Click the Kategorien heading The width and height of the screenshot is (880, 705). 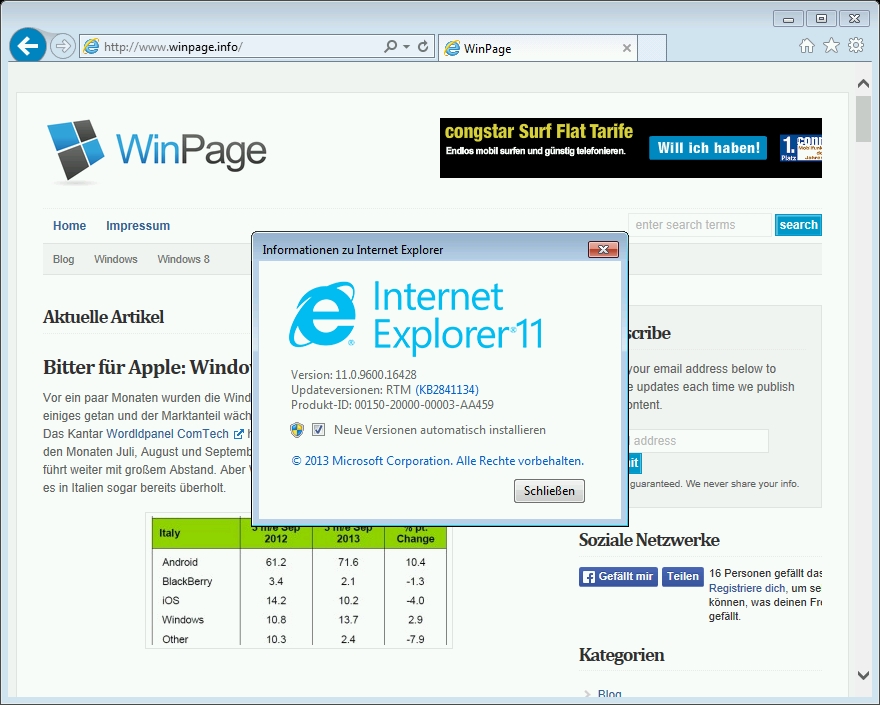621,655
